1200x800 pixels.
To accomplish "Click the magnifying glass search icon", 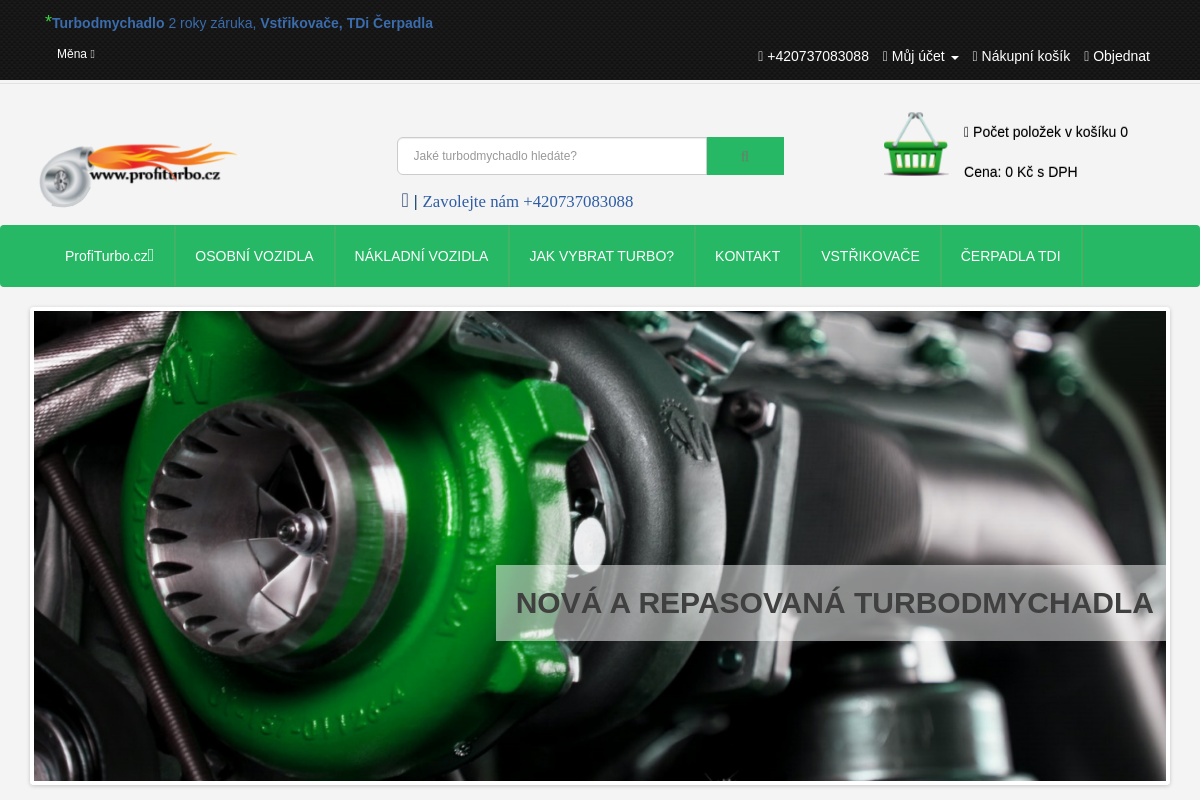I will [x=744, y=156].
